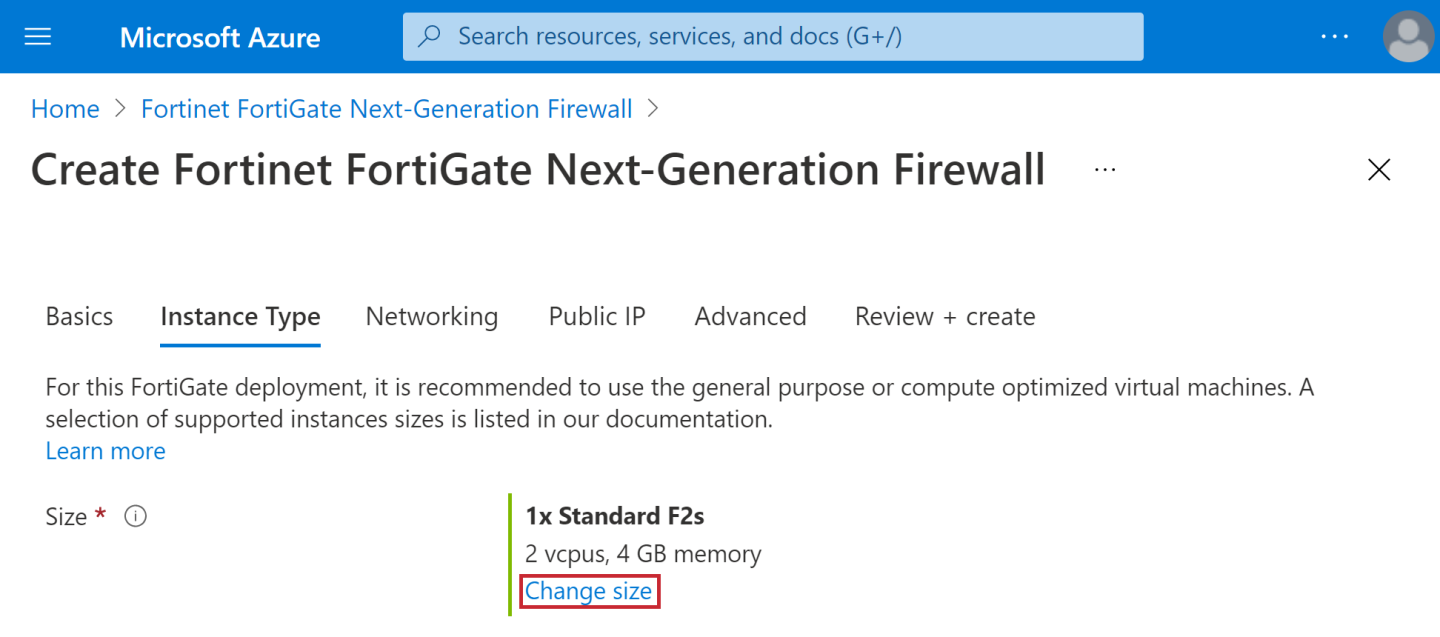Open the top bar ellipsis menu
The width and height of the screenshot is (1440, 637).
1334,37
